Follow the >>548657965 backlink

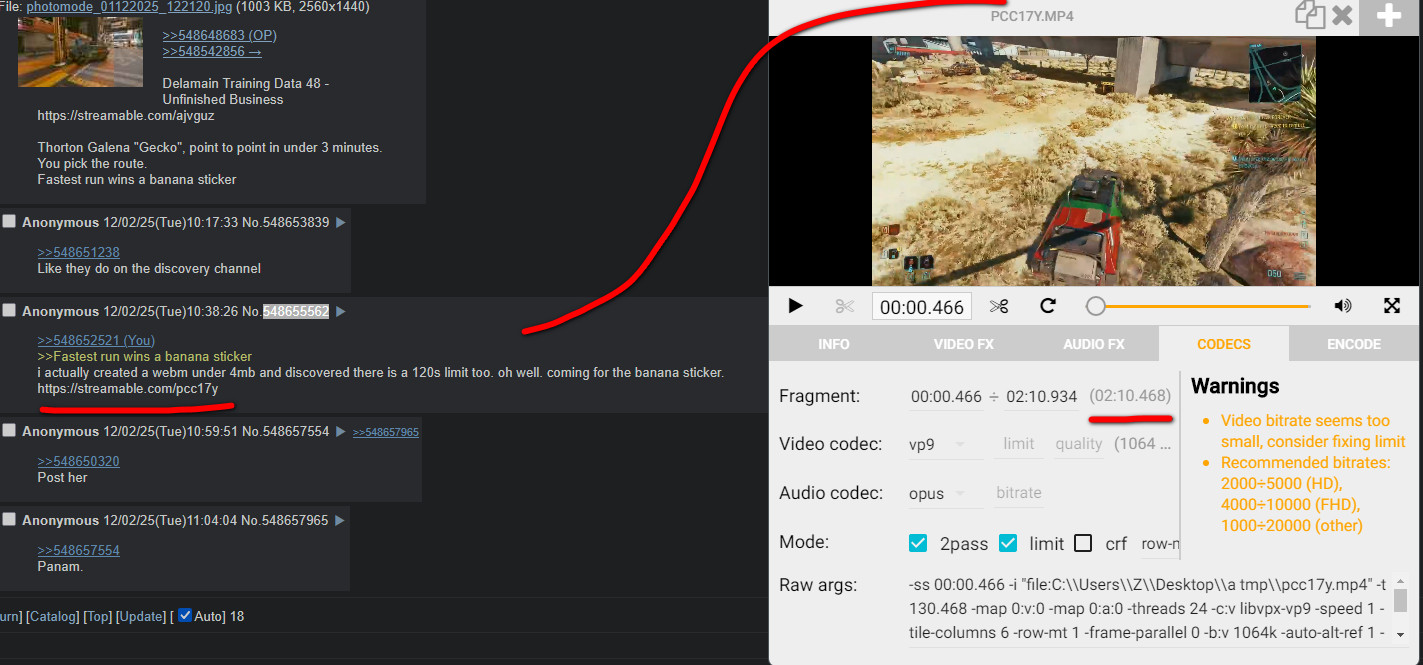[x=386, y=432]
